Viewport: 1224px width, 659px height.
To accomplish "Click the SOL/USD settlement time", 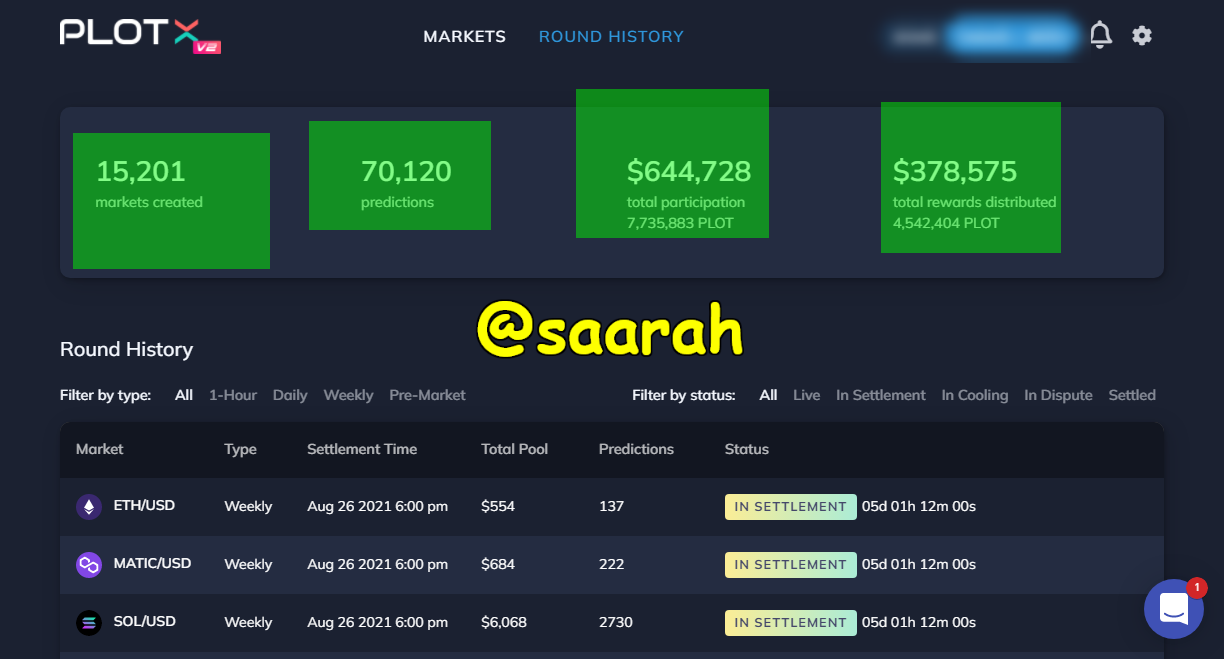I will [378, 623].
